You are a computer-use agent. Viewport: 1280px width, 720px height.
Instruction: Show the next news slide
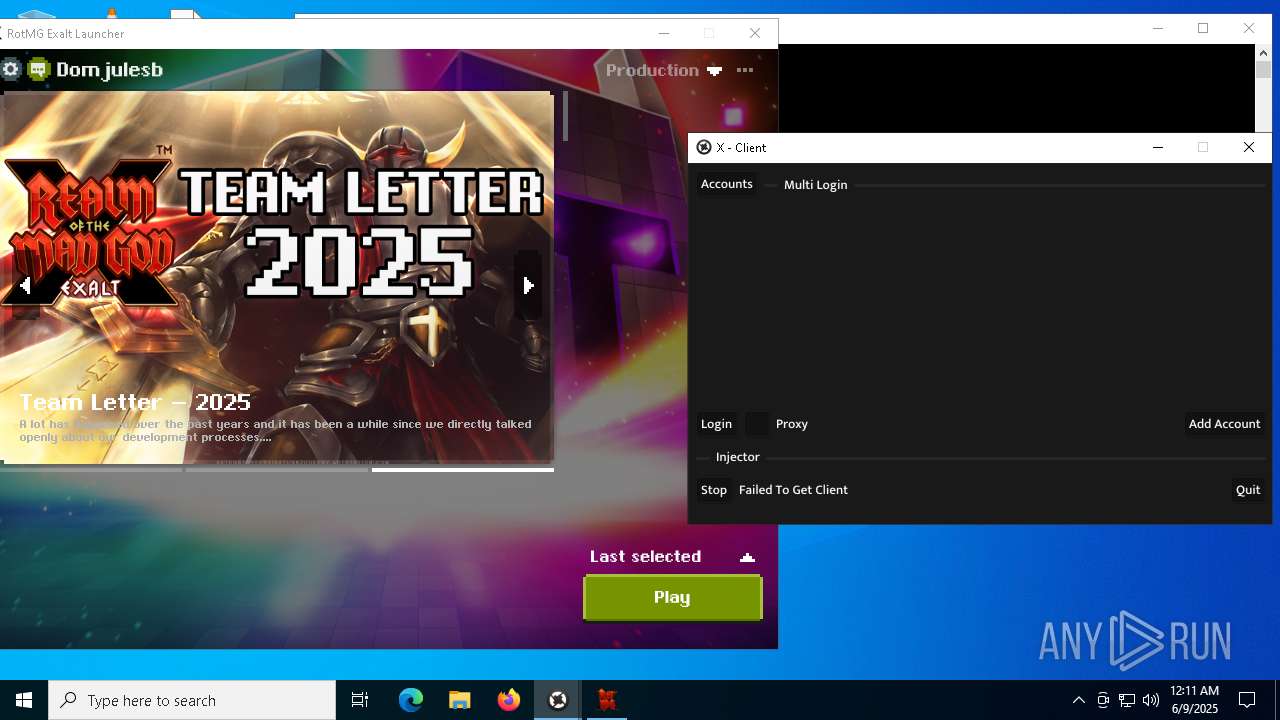pos(528,286)
